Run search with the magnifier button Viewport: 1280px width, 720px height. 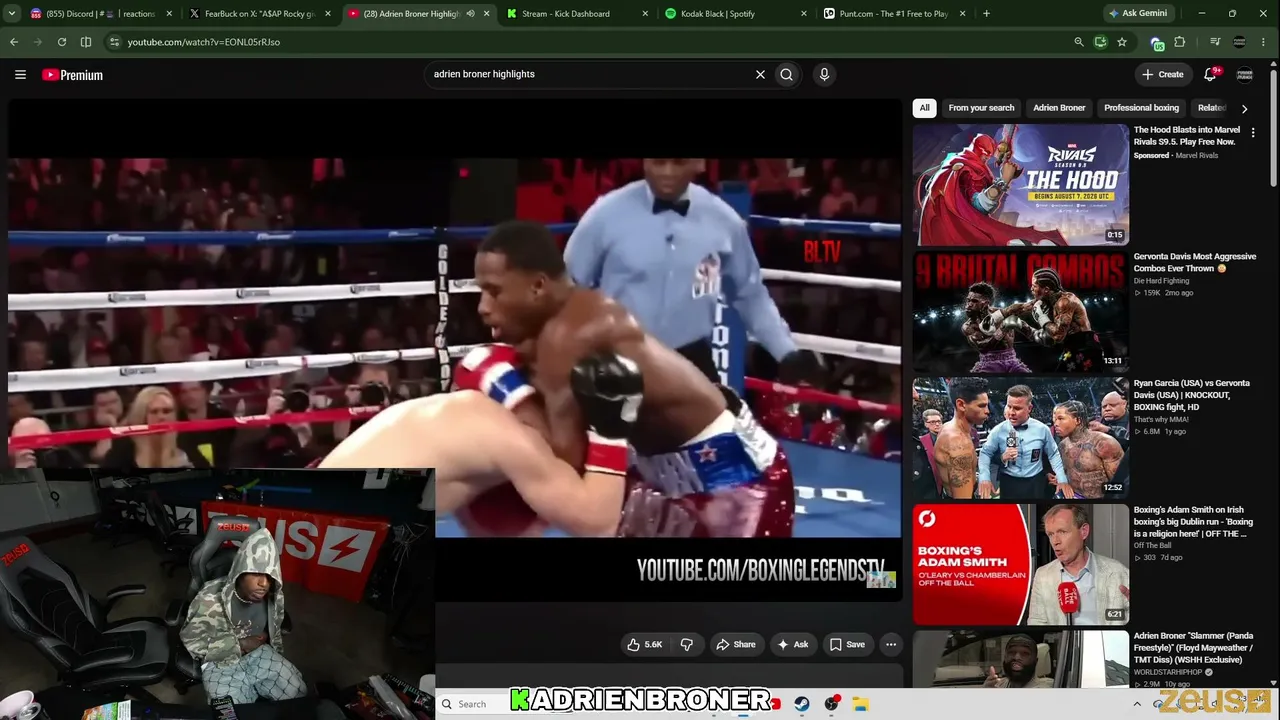[787, 74]
